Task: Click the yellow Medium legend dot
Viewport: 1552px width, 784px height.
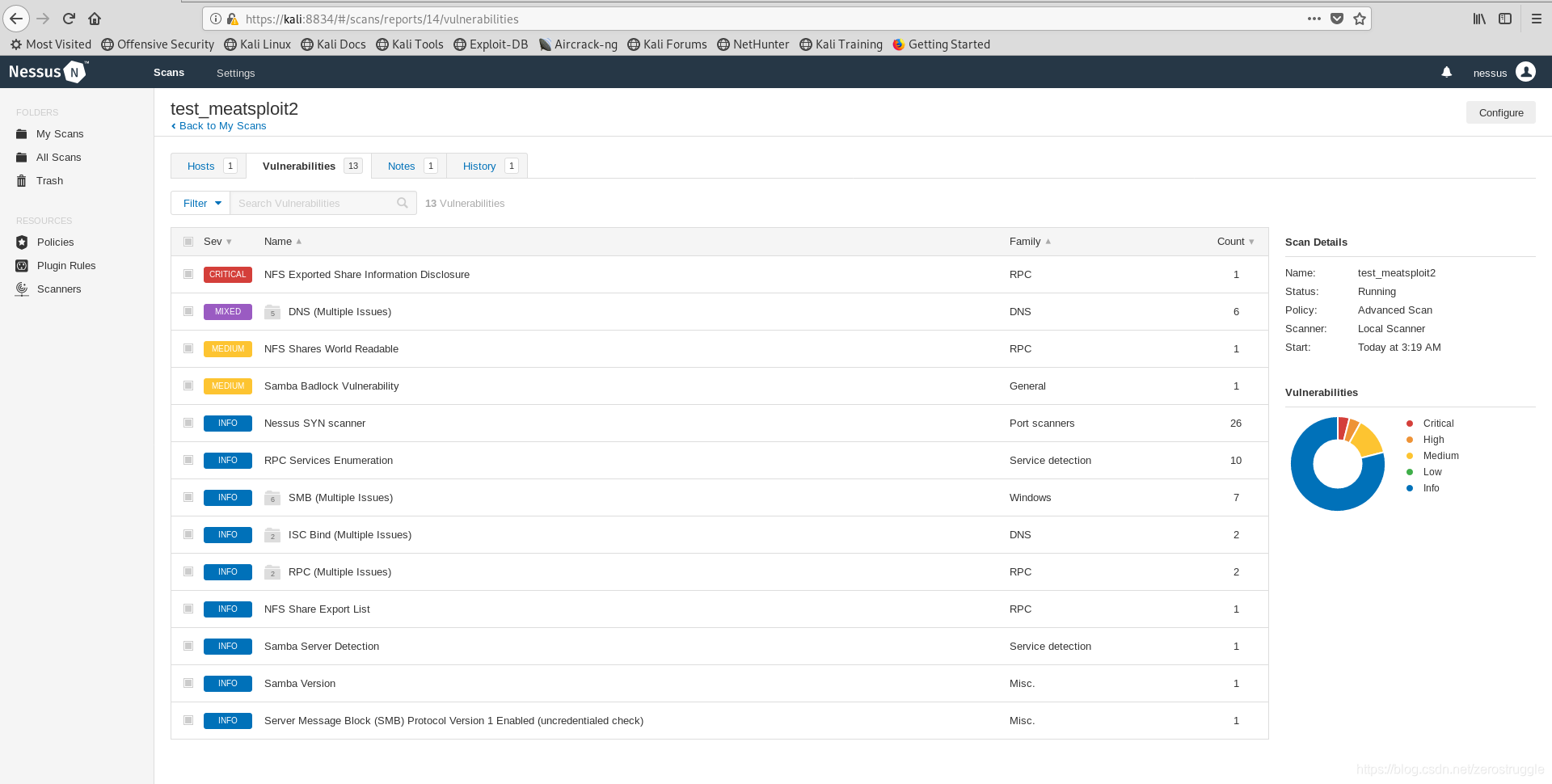Action: [x=1410, y=456]
